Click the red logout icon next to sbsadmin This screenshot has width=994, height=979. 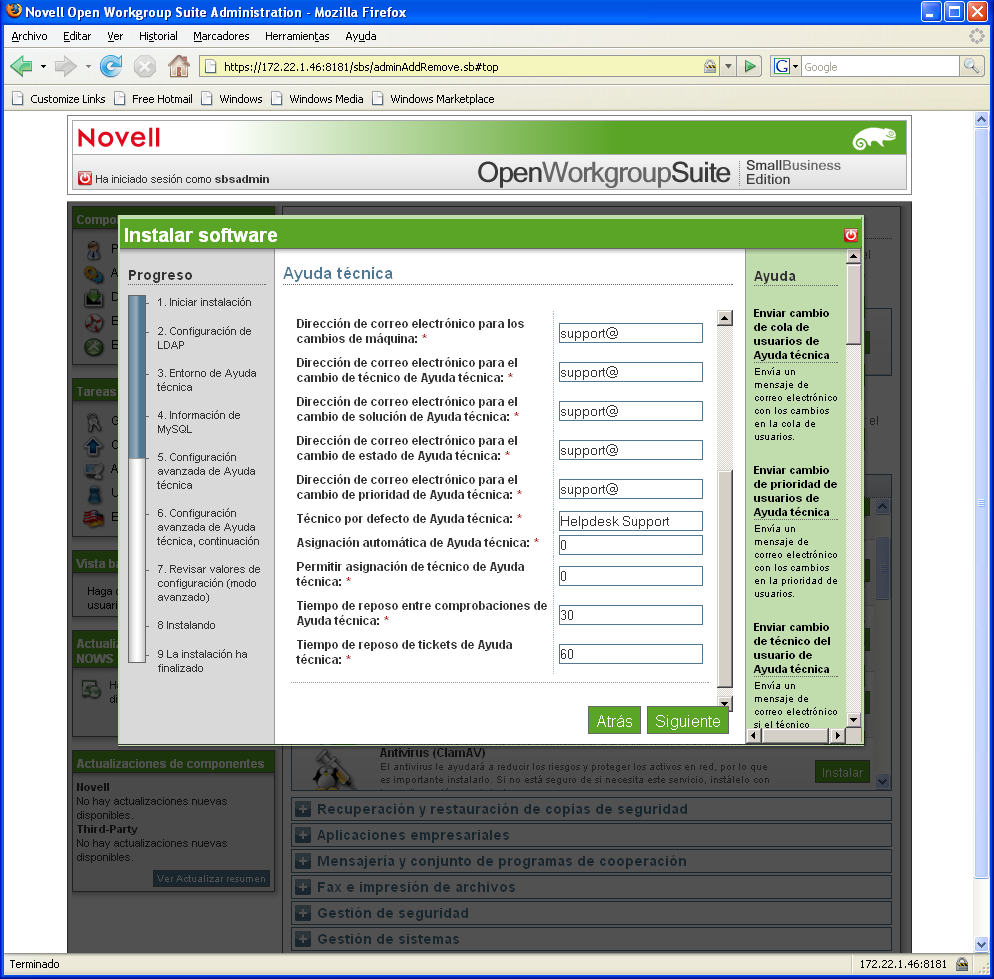(x=84, y=178)
